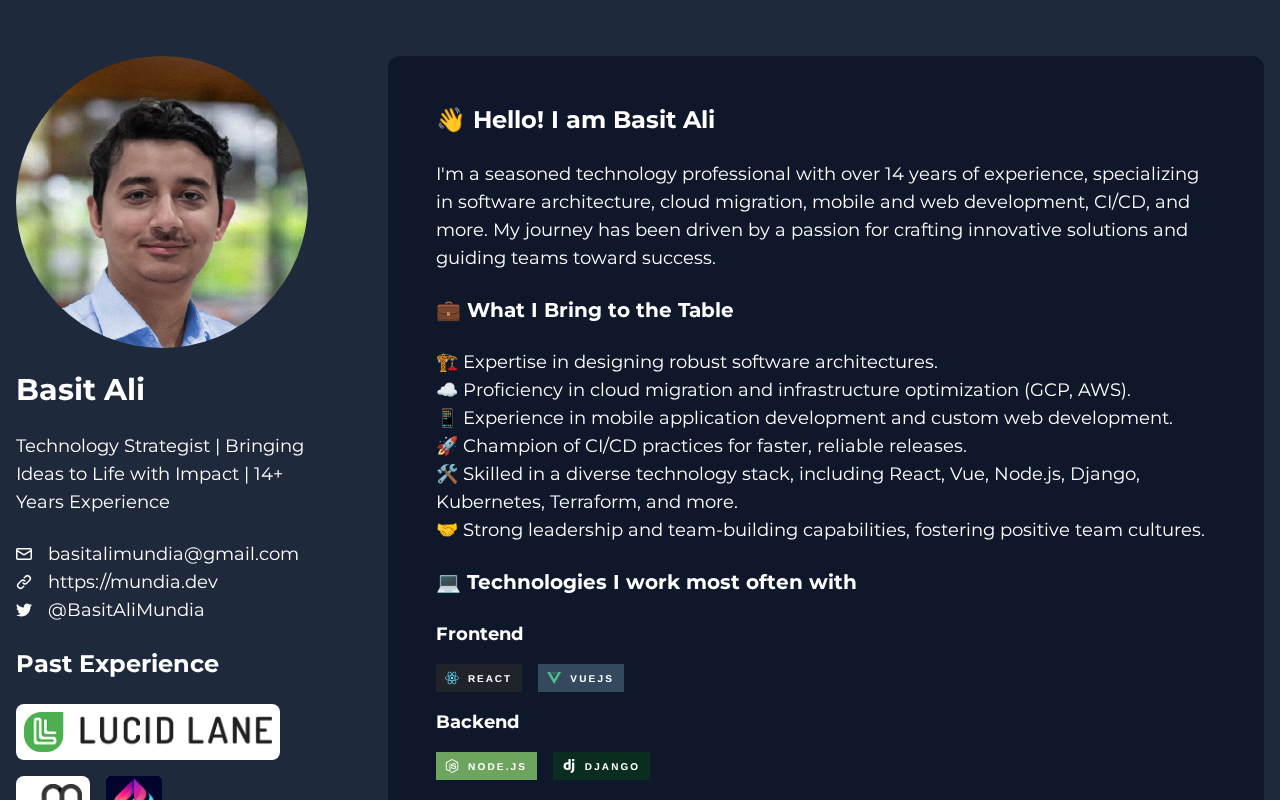Click the waving hand emoji in heading
Image resolution: width=1280 pixels, height=800 pixels.
click(x=450, y=120)
